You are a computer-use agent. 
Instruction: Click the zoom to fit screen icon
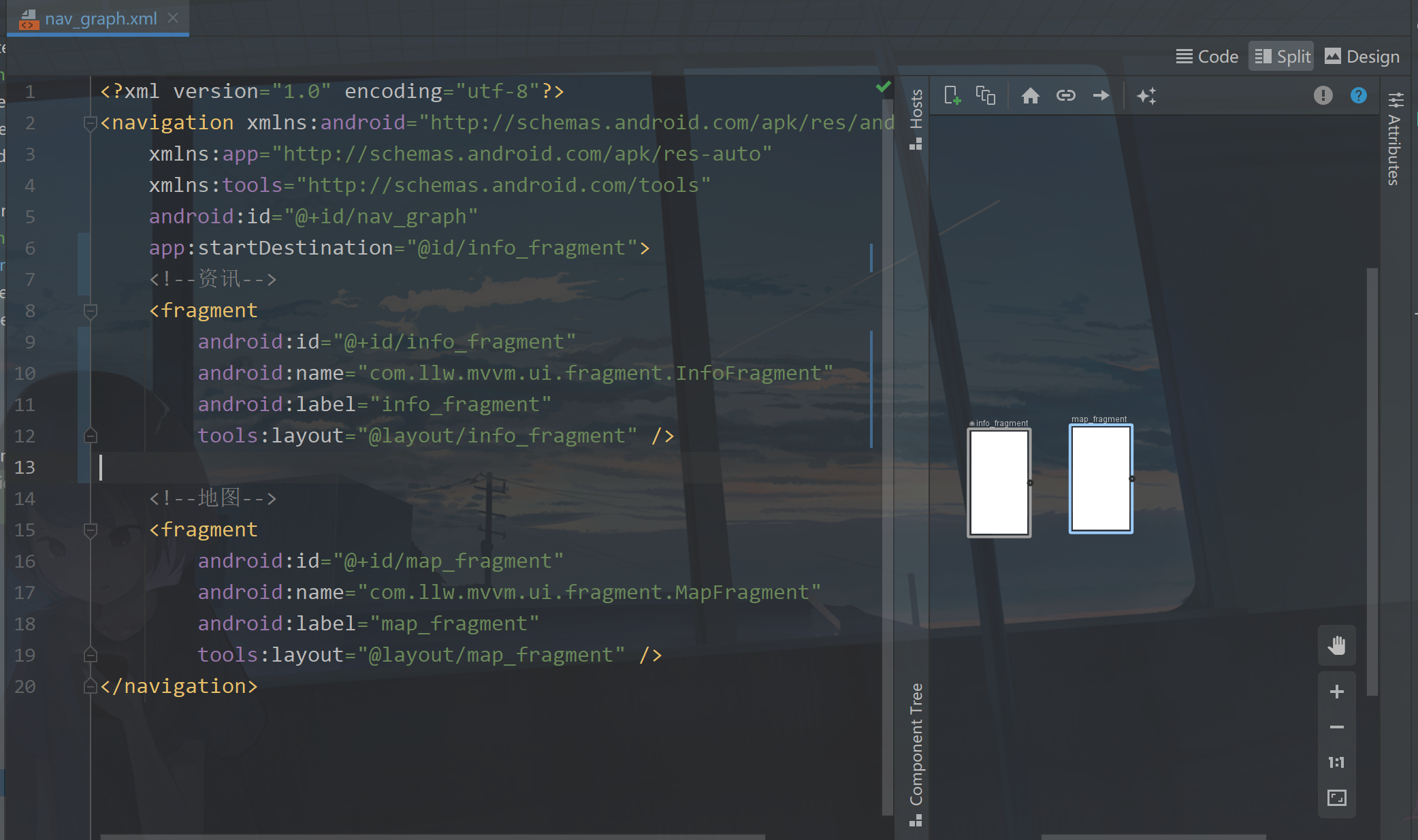pyautogui.click(x=1337, y=798)
